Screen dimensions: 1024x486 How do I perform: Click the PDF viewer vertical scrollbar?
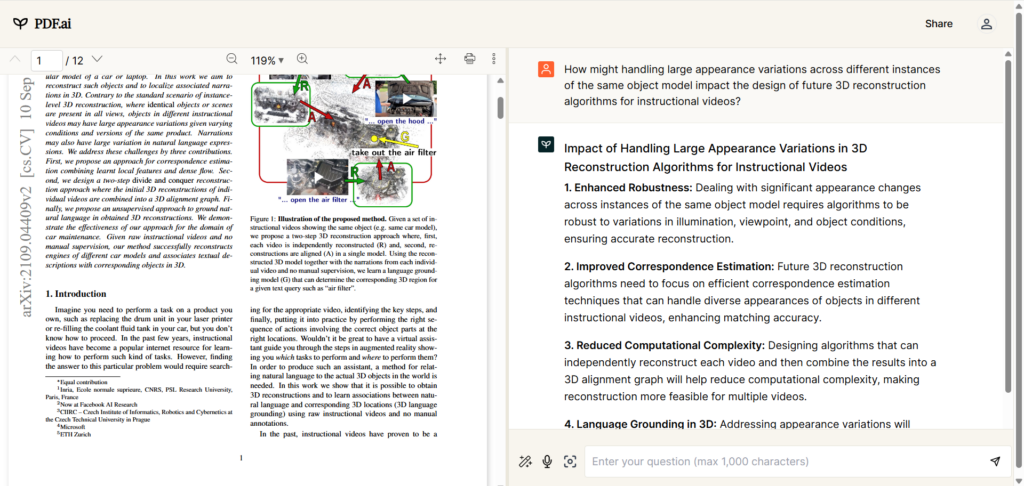click(501, 108)
